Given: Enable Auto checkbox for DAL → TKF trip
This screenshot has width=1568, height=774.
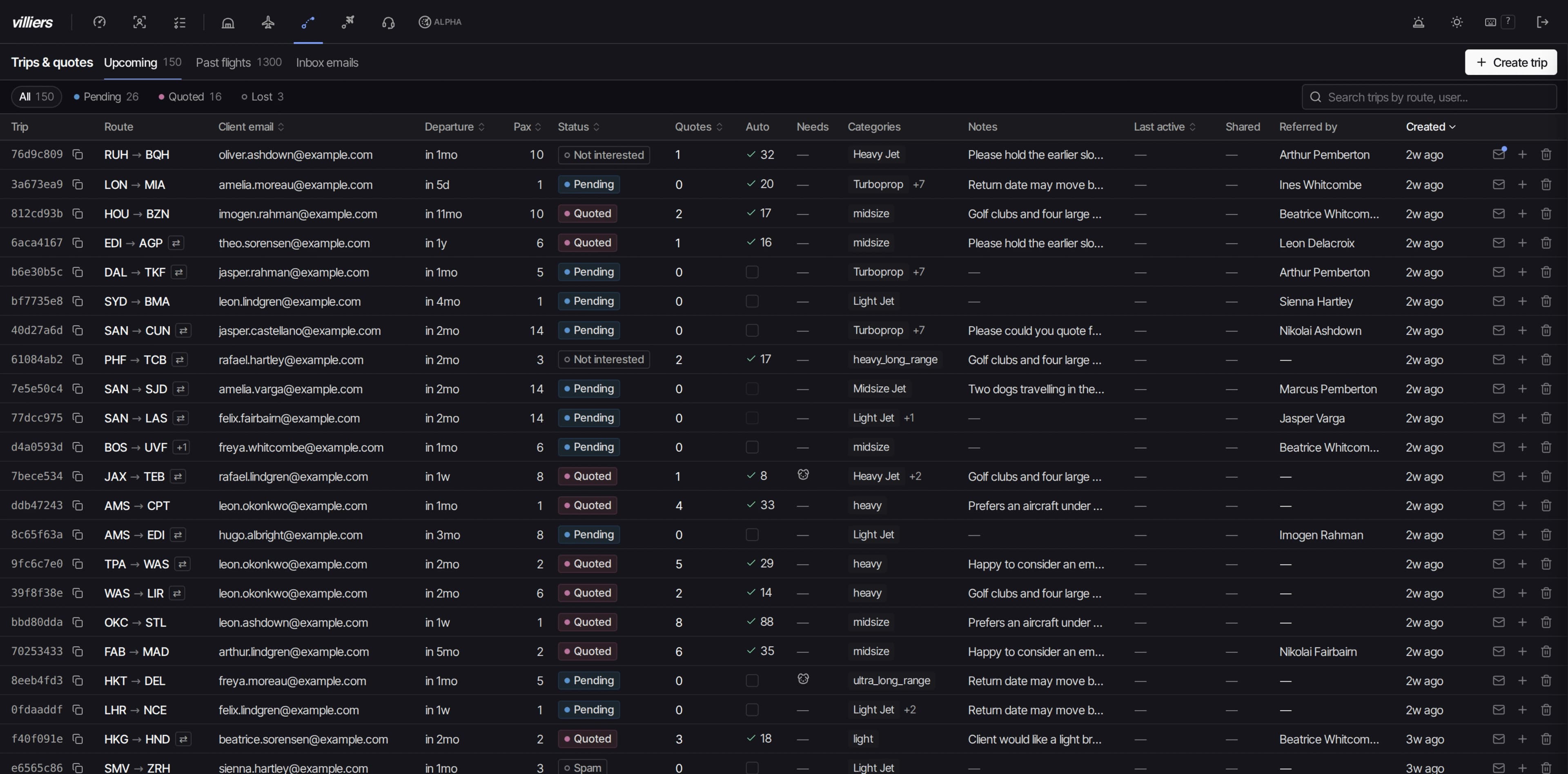Looking at the screenshot, I should [x=752, y=272].
